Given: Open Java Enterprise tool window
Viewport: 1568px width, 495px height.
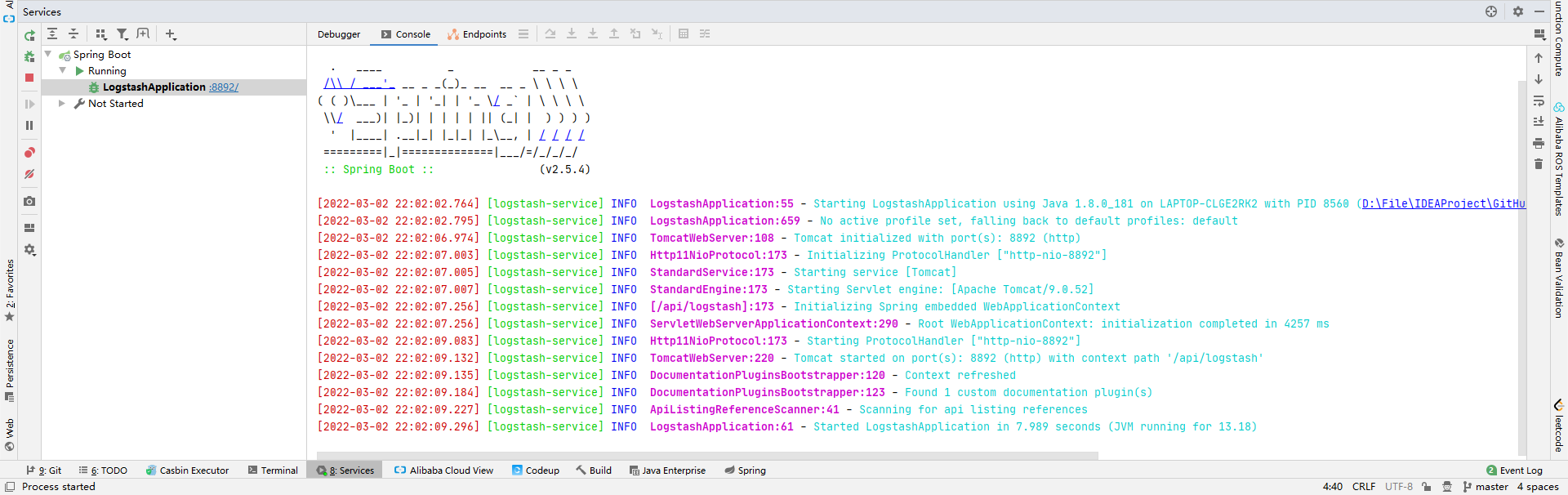Looking at the screenshot, I should click(667, 470).
